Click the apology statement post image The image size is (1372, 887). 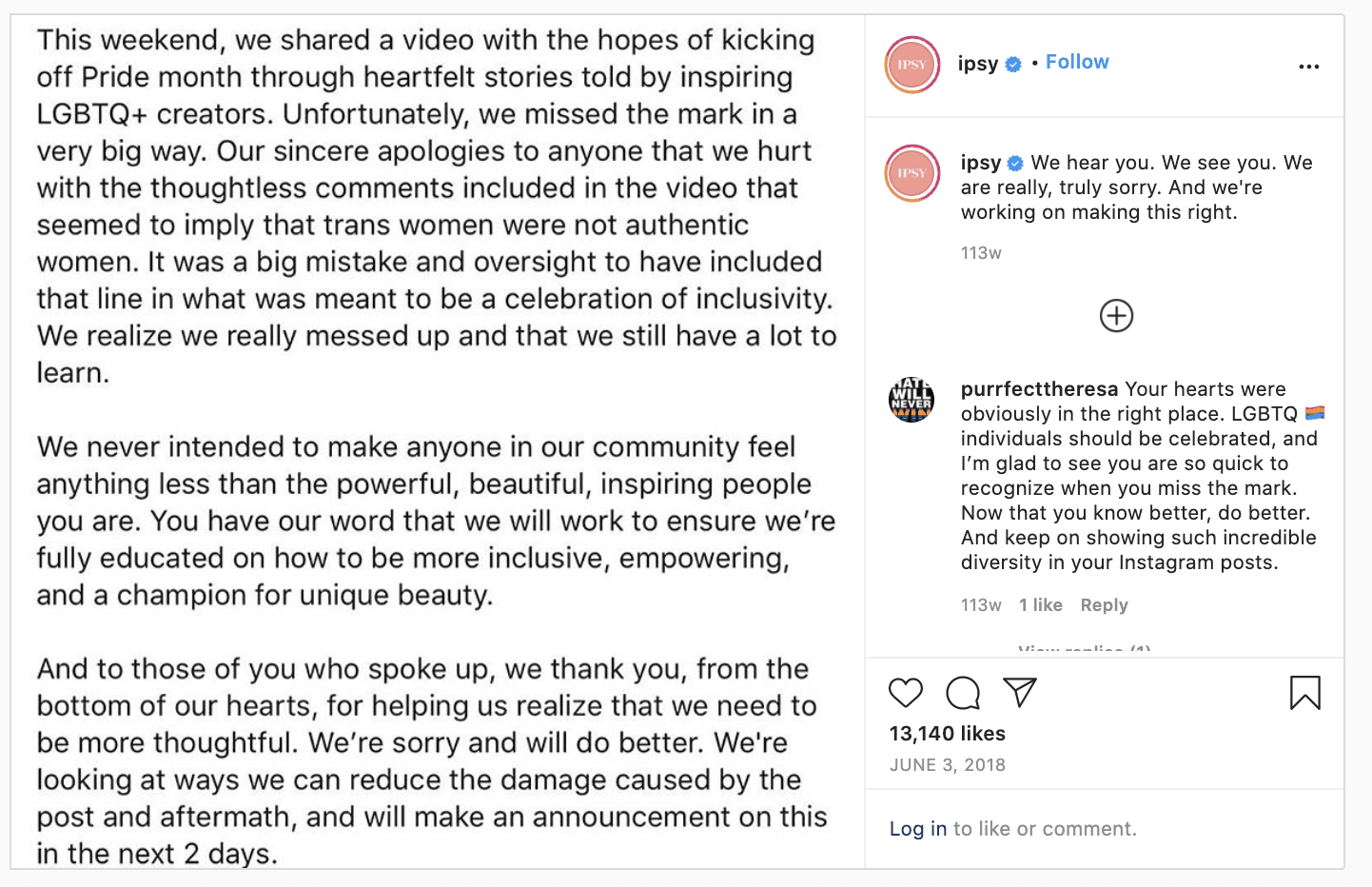438,443
